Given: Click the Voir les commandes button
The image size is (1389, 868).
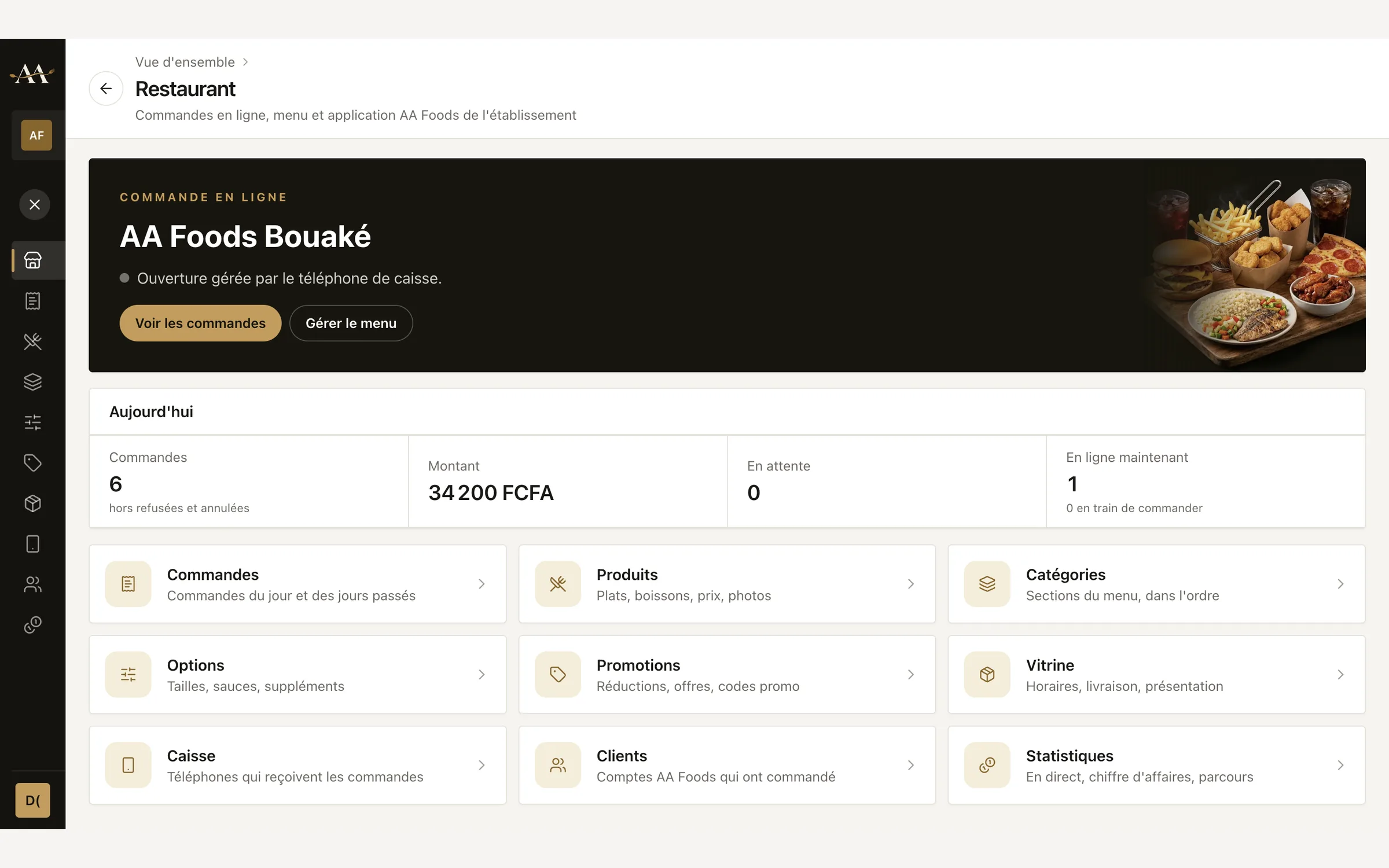Looking at the screenshot, I should point(200,323).
